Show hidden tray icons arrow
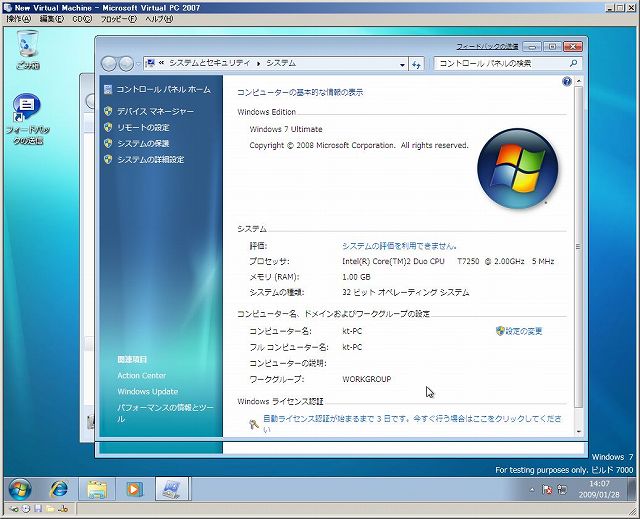This screenshot has height=519, width=640. pos(532,489)
